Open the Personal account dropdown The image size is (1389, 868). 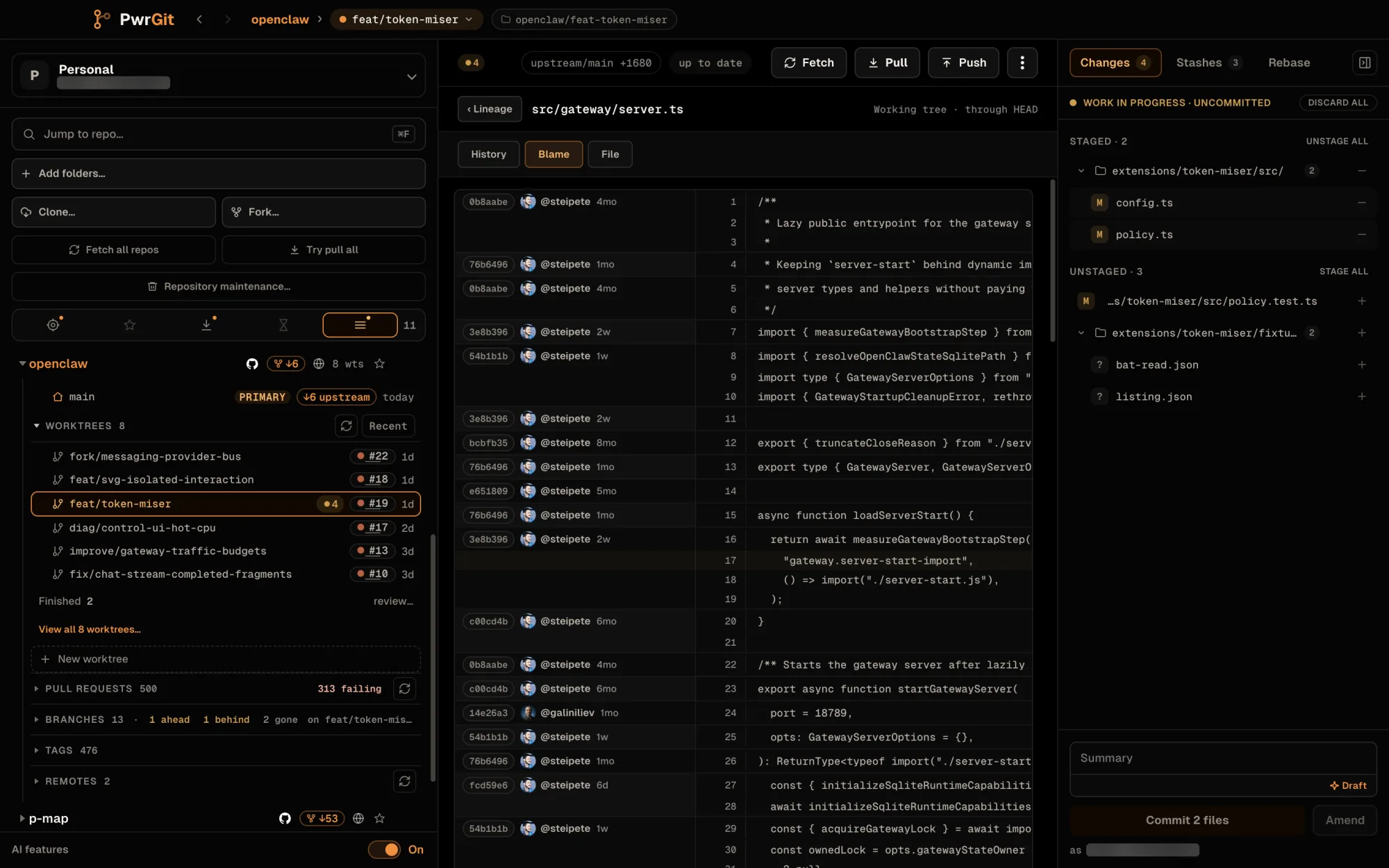219,76
